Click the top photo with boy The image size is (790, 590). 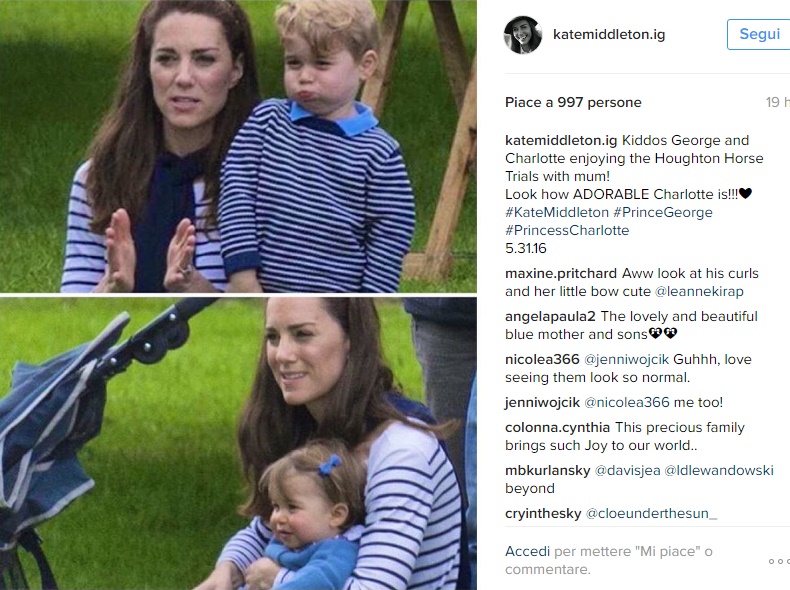tap(238, 146)
